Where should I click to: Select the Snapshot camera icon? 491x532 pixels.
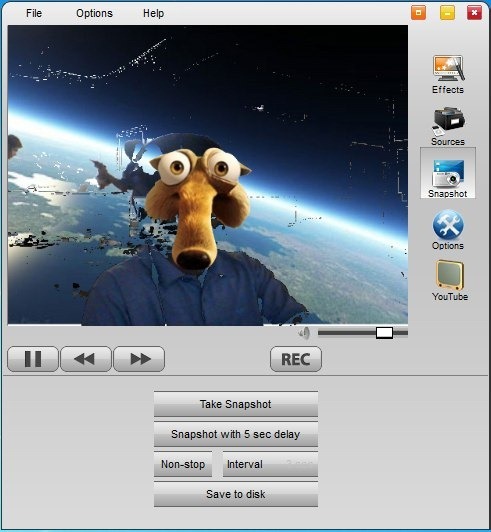(x=448, y=173)
